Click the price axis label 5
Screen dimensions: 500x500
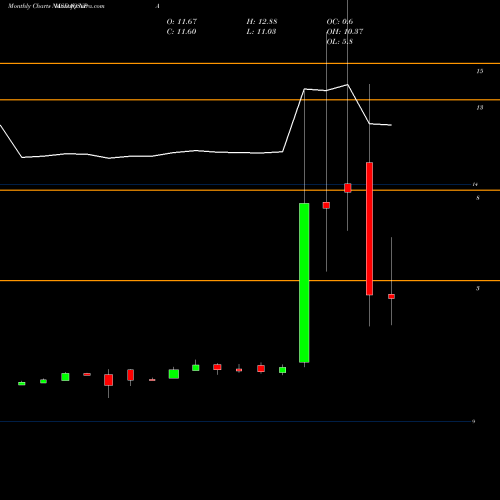478,288
